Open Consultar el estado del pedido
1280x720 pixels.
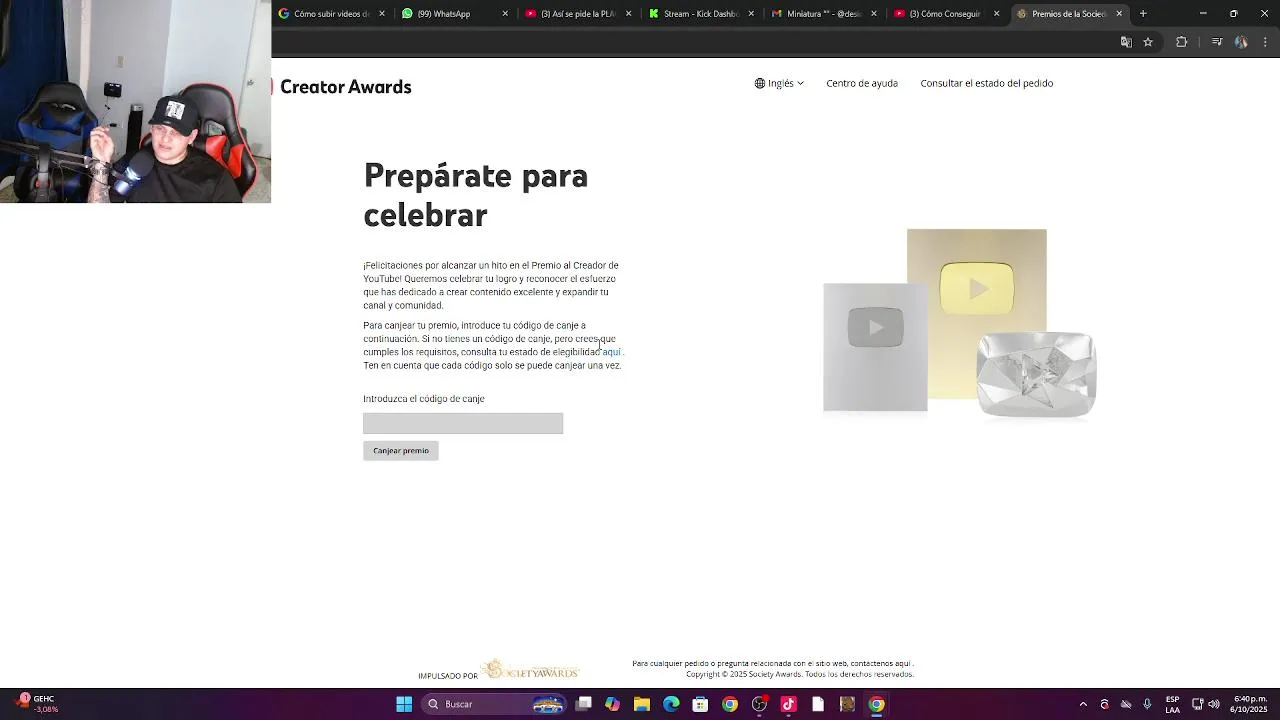987,83
